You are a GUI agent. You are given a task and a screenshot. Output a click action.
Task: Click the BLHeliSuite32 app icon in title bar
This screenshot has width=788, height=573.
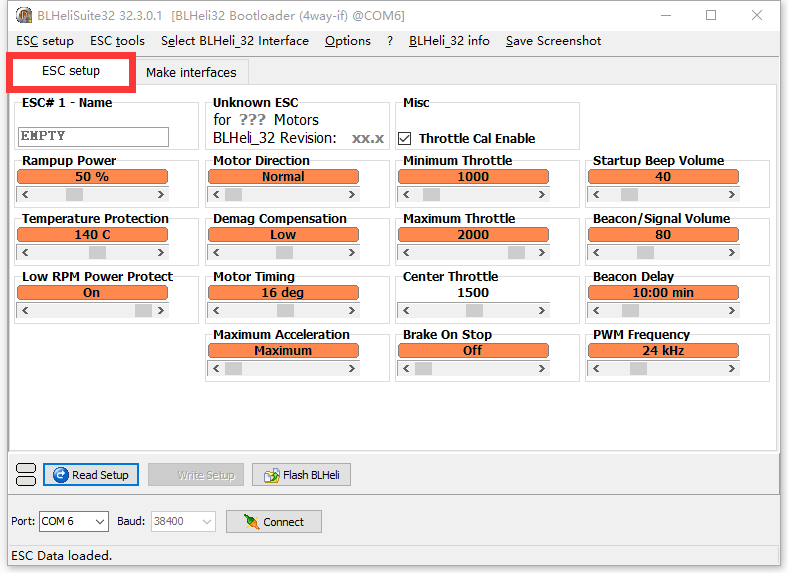click(x=23, y=16)
